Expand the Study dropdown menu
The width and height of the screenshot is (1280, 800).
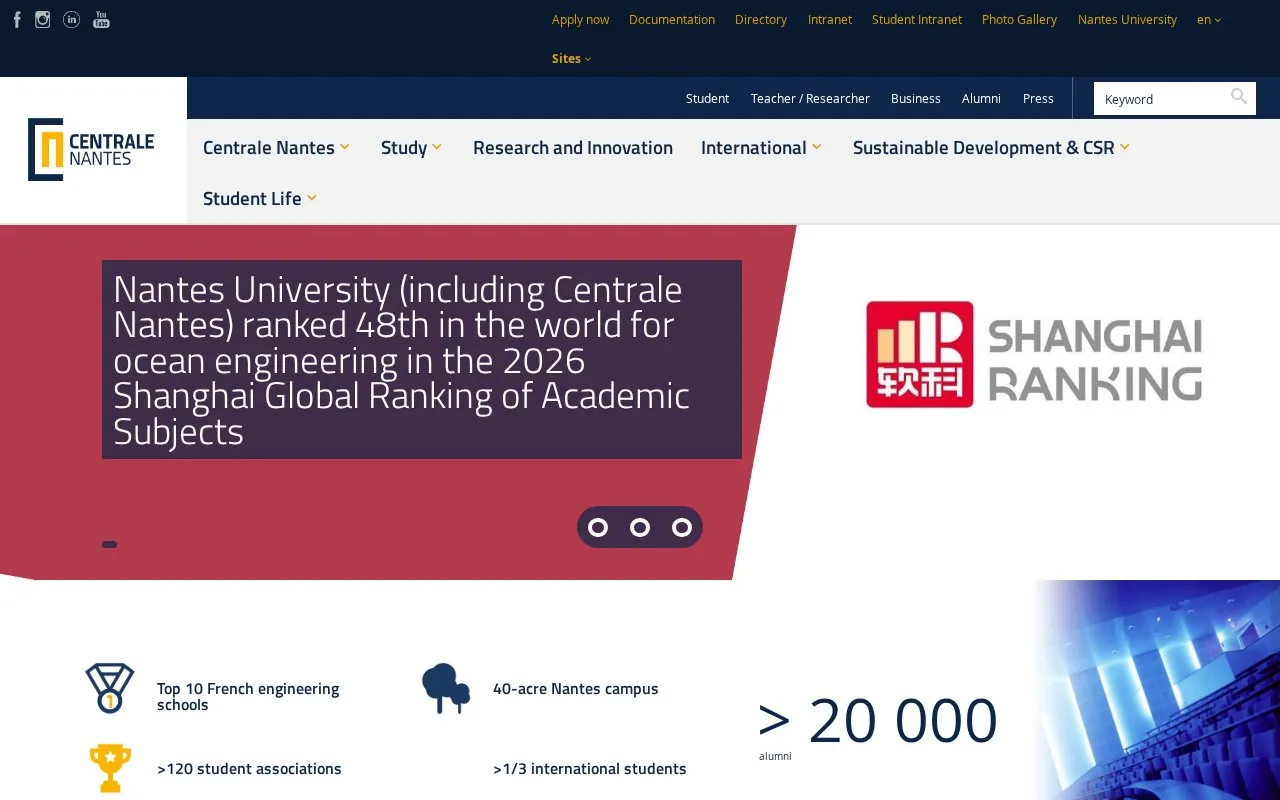pyautogui.click(x=411, y=148)
